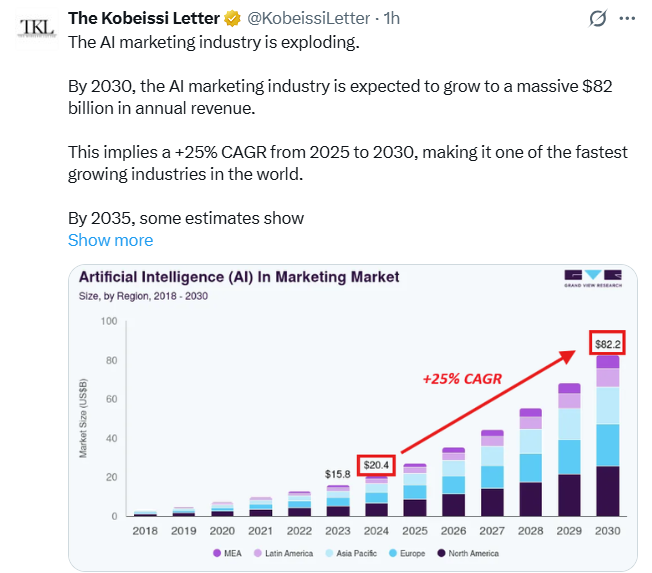Click the +25% CAGR annotation

click(462, 379)
